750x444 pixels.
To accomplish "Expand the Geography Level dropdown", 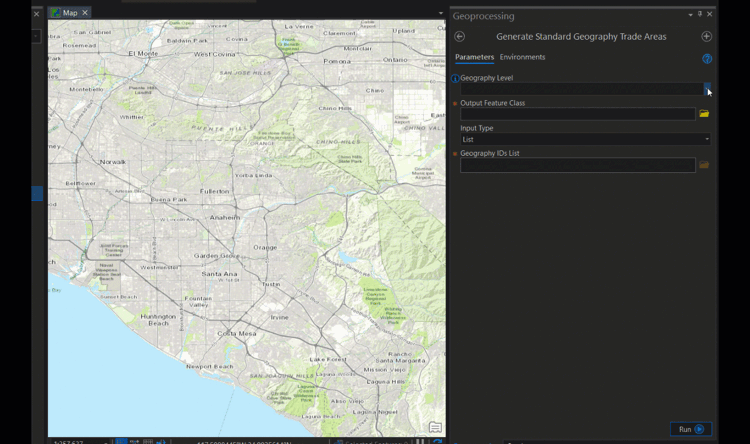I will 706,88.
